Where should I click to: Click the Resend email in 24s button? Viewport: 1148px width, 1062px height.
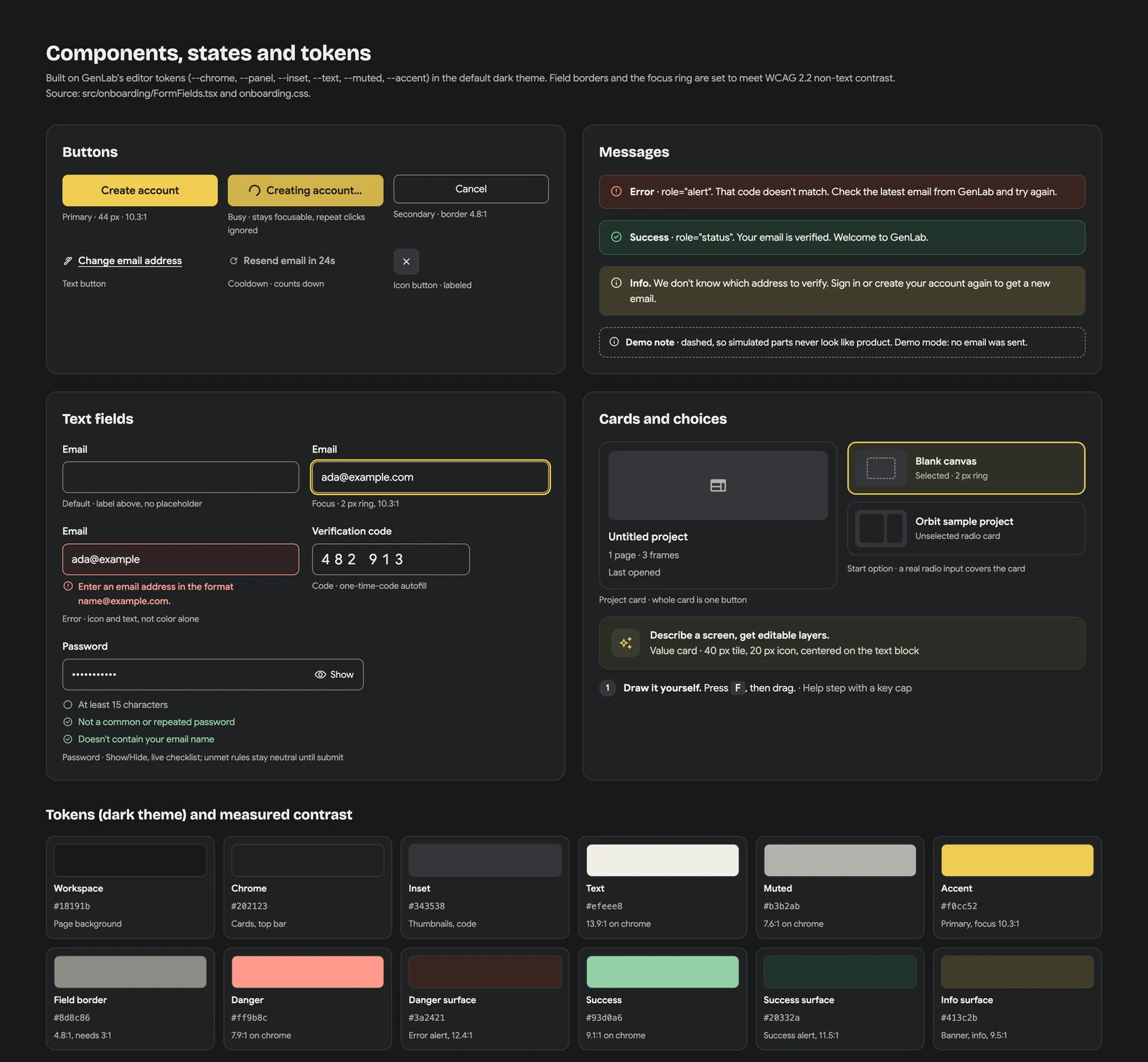[282, 260]
